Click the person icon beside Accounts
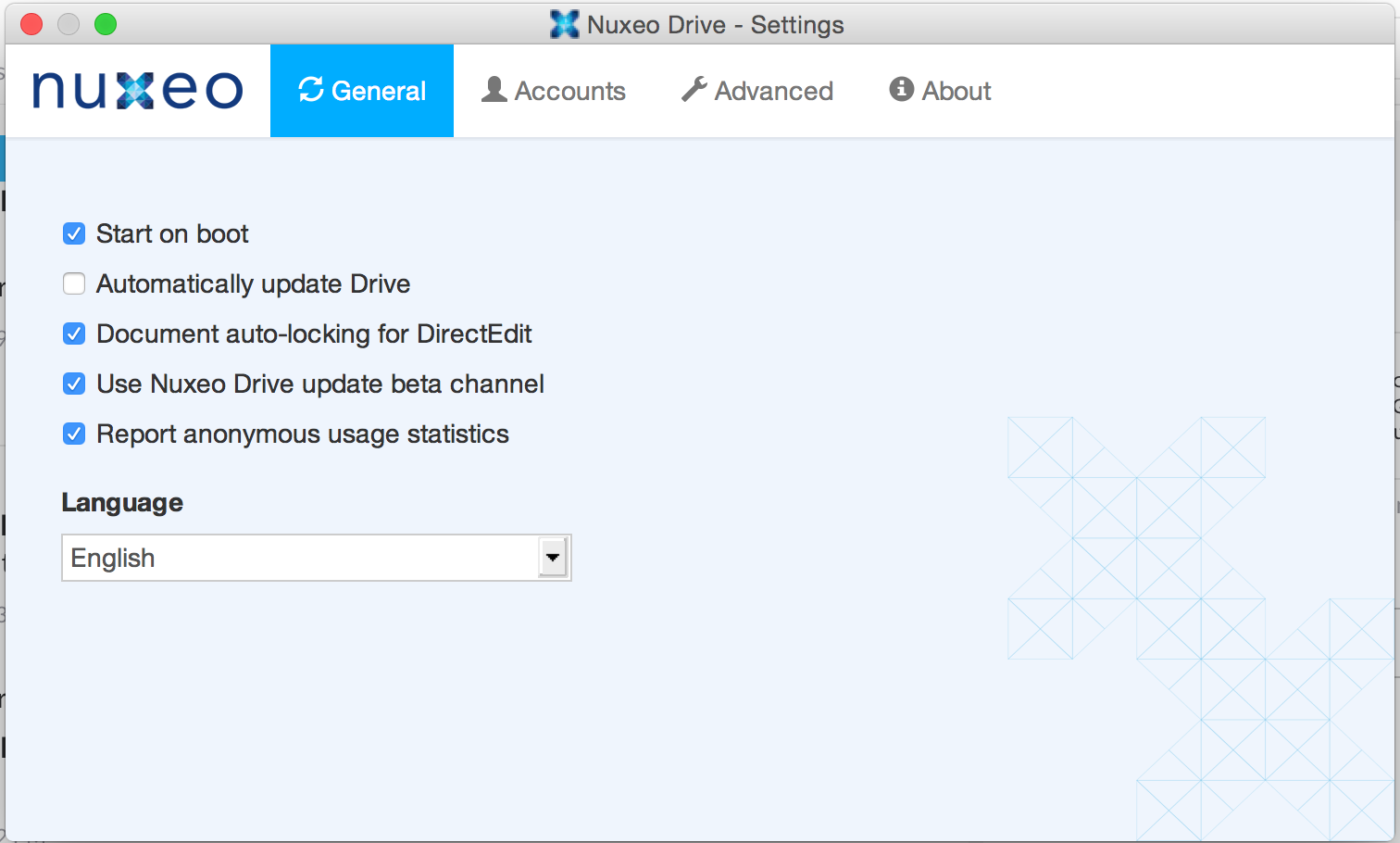This screenshot has height=843, width=1400. tap(494, 90)
